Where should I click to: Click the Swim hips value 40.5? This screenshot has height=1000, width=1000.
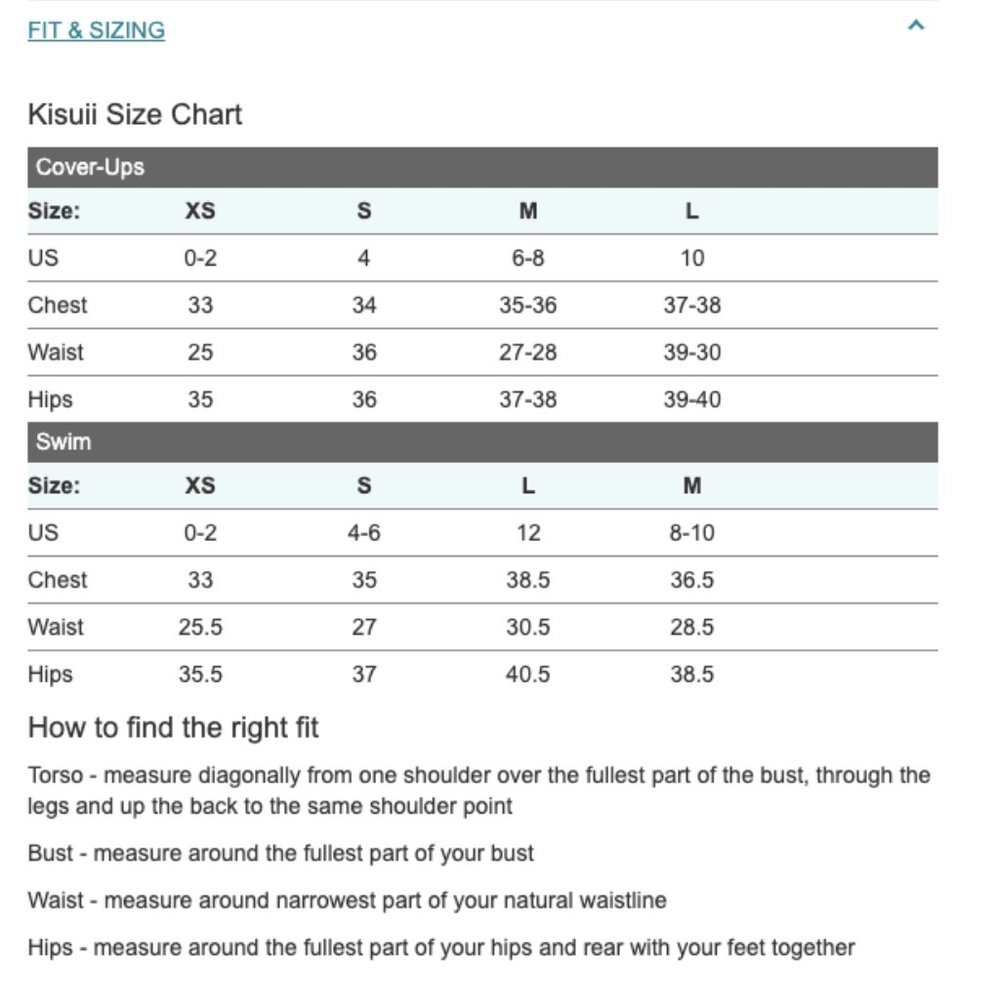(x=528, y=674)
